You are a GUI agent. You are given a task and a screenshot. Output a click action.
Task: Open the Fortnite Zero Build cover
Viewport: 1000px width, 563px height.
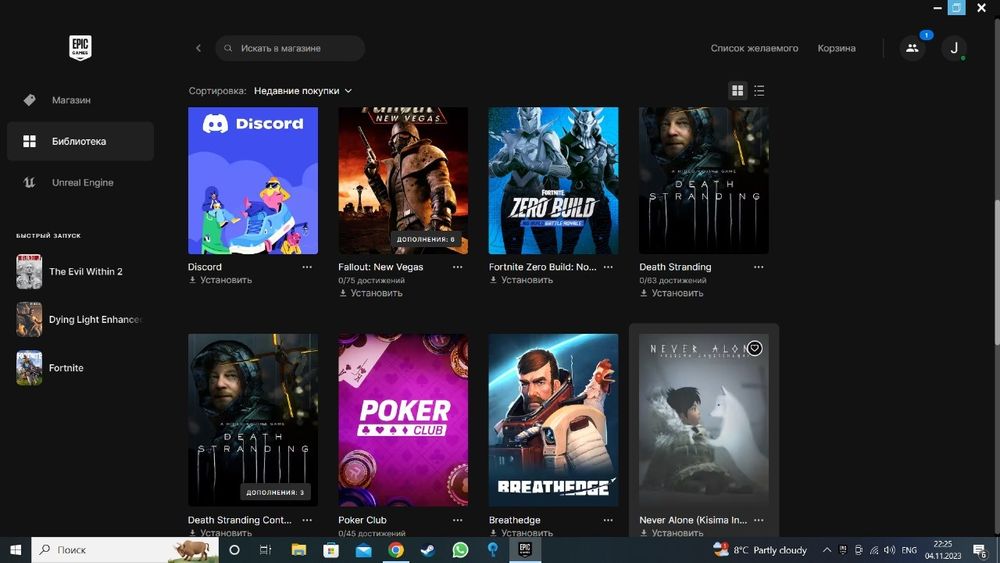pyautogui.click(x=554, y=180)
